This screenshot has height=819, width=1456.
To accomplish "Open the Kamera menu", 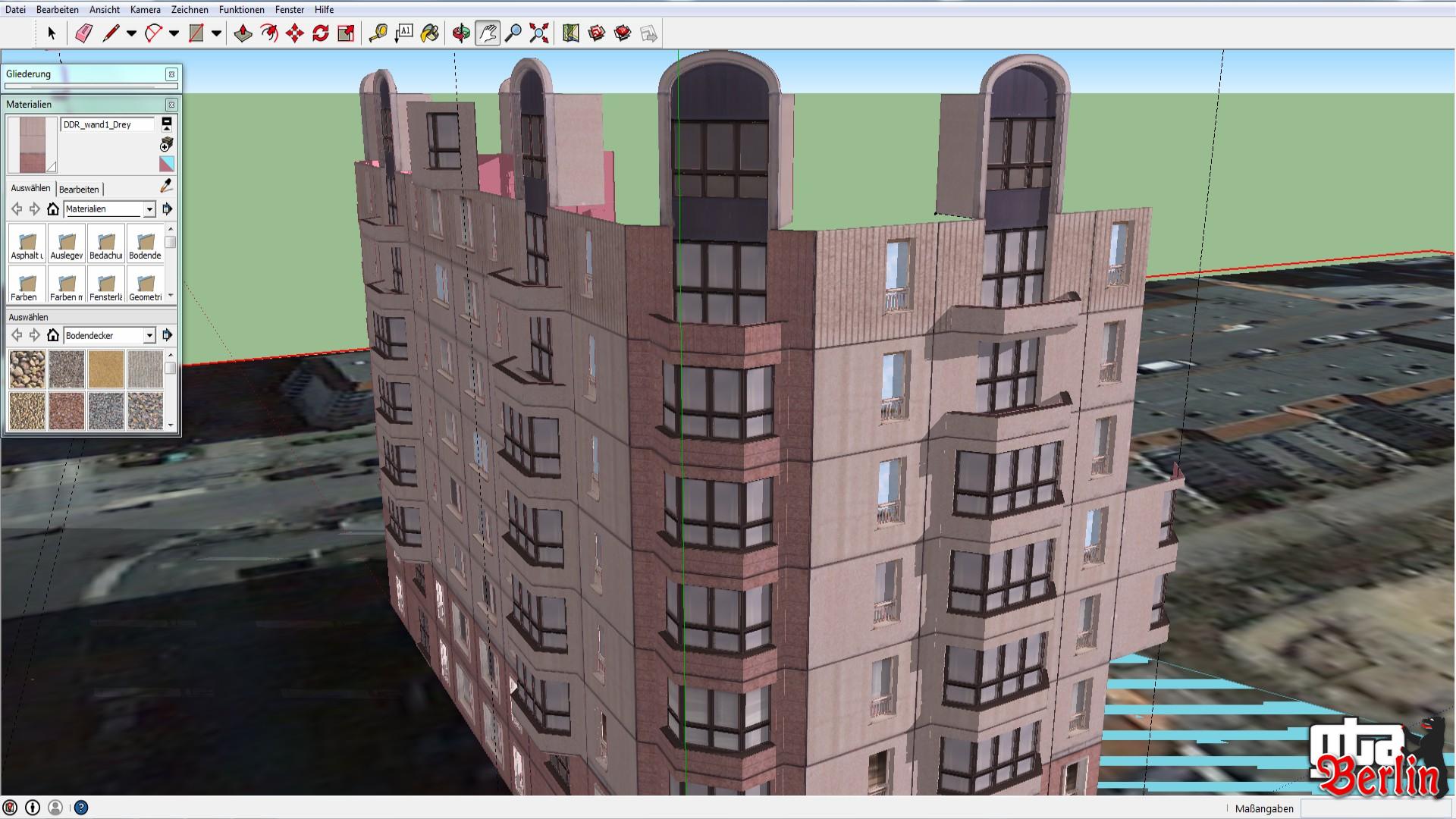I will [145, 10].
